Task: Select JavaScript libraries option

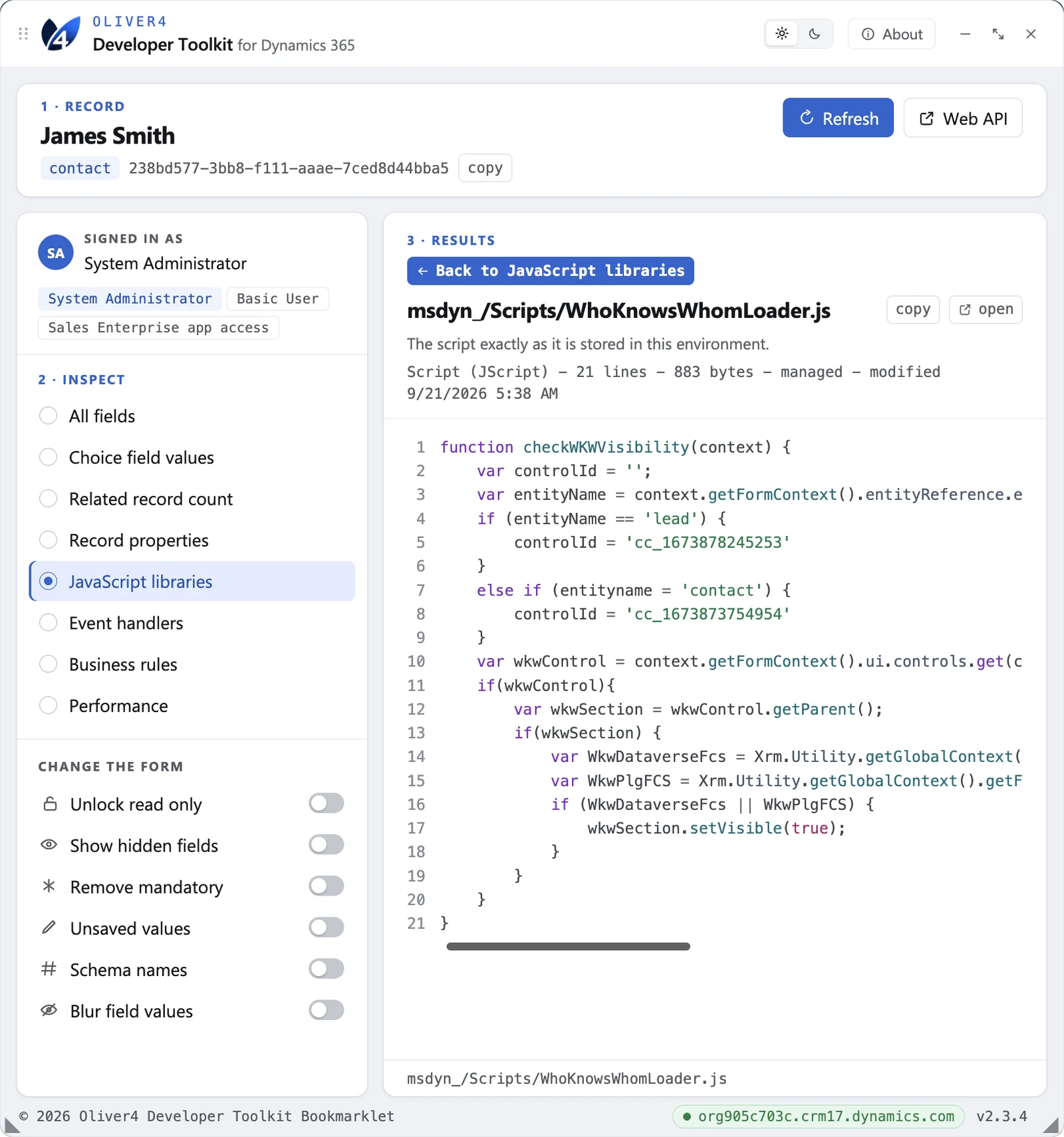Action: click(193, 581)
